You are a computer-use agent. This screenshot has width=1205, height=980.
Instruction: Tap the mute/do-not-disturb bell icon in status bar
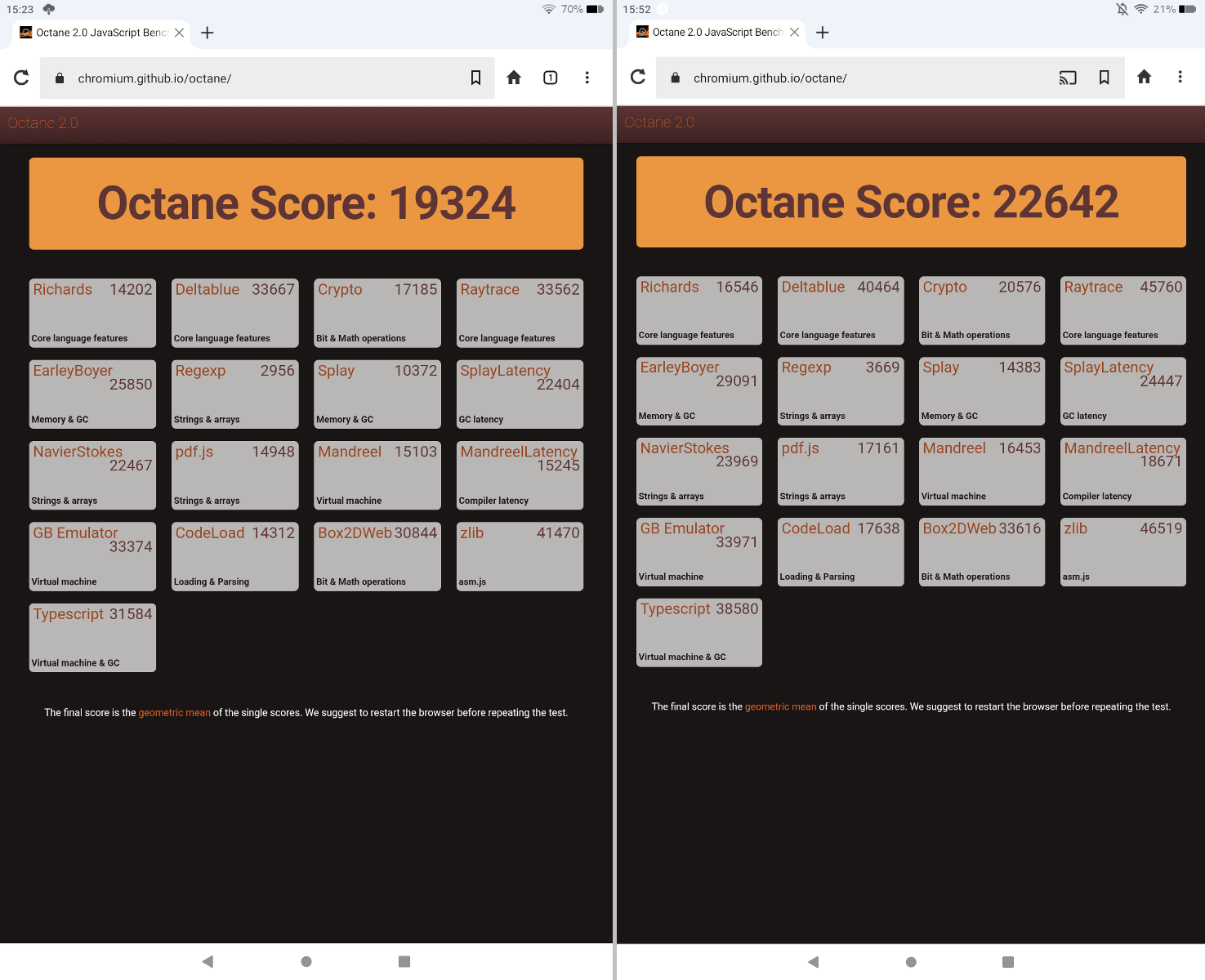(1120, 9)
